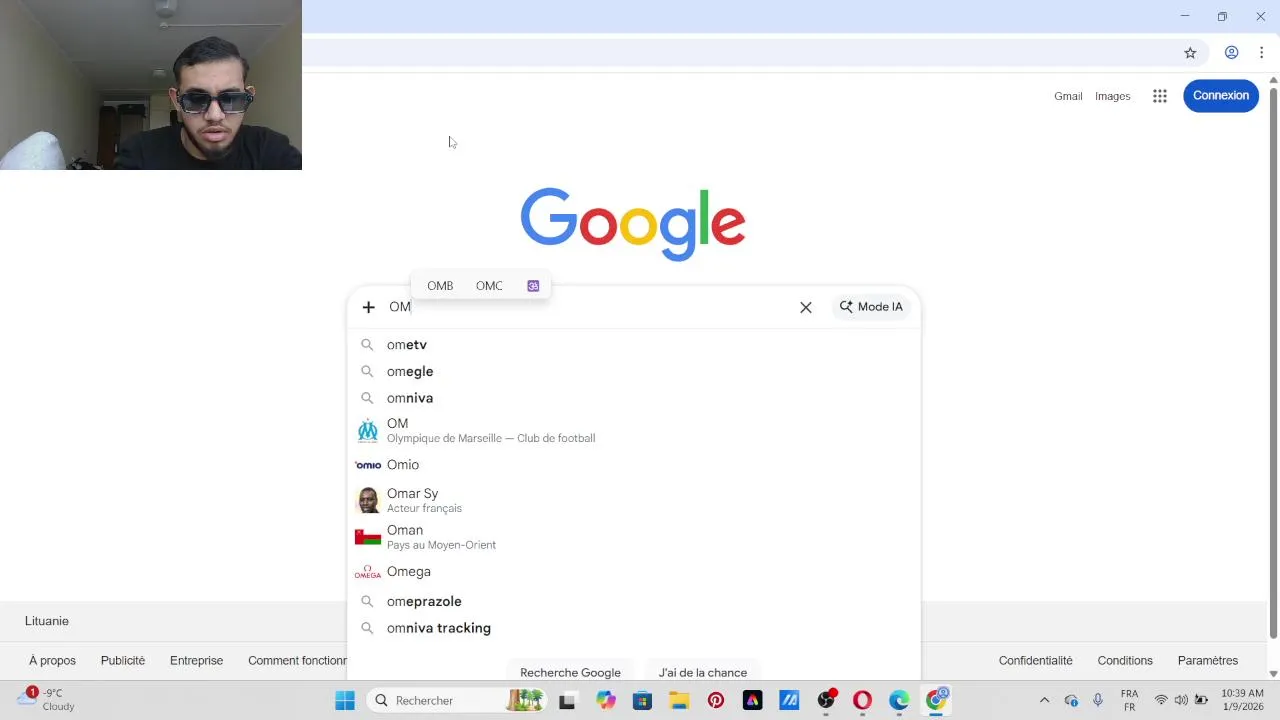1280x720 pixels.
Task: Click the Omio logo icon
Action: 368,465
